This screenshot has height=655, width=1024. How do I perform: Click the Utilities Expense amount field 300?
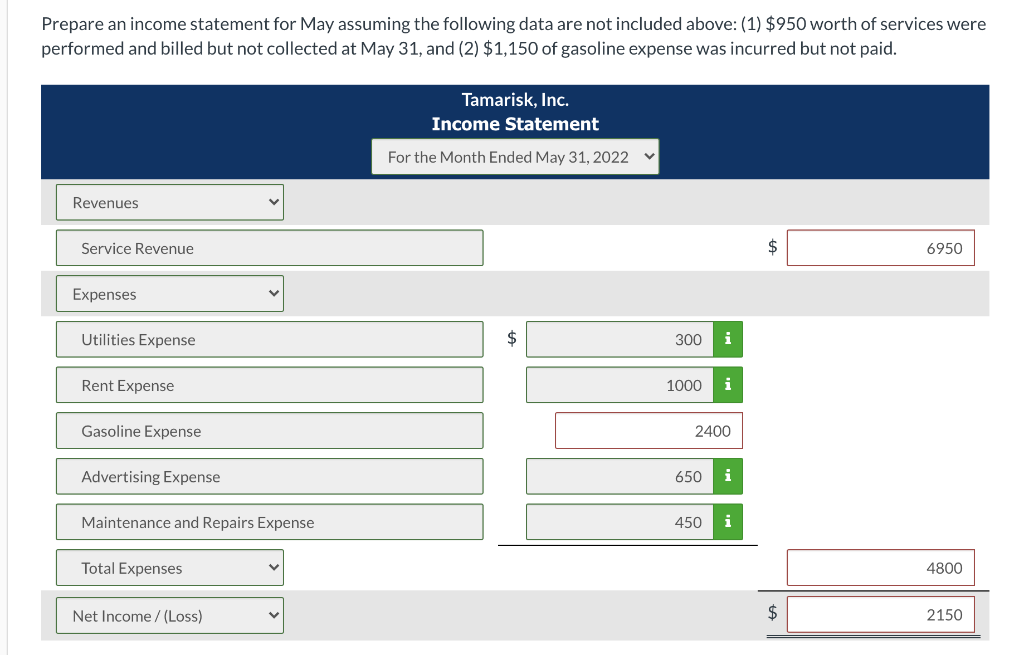[x=620, y=340]
